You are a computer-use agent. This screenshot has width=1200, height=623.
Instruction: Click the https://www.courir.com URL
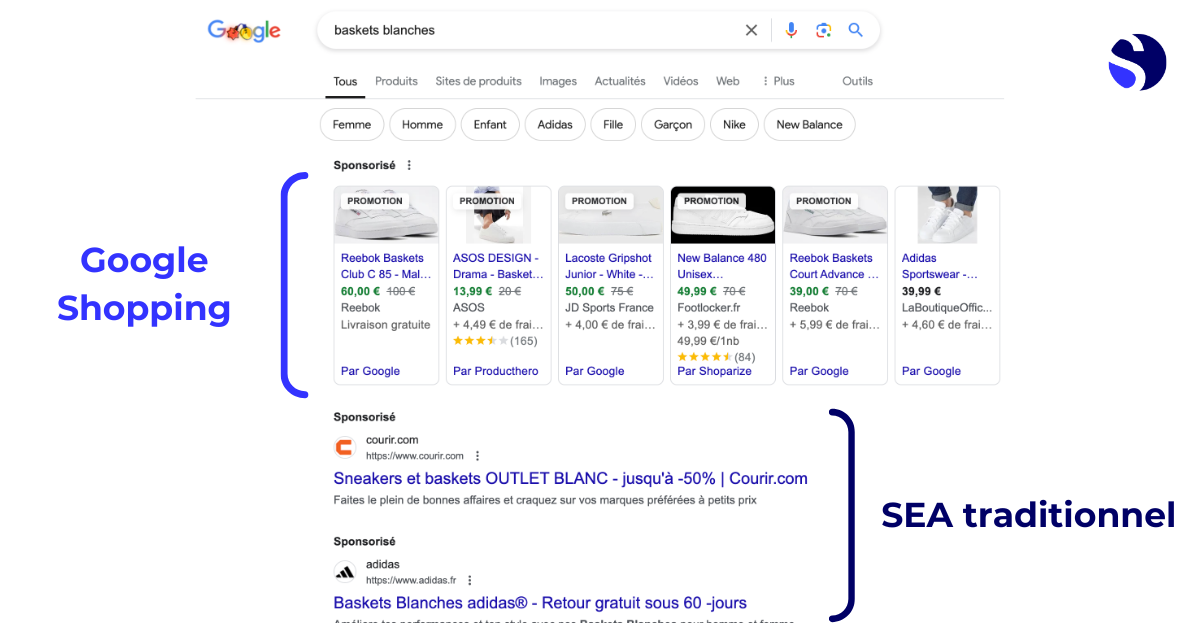(415, 456)
